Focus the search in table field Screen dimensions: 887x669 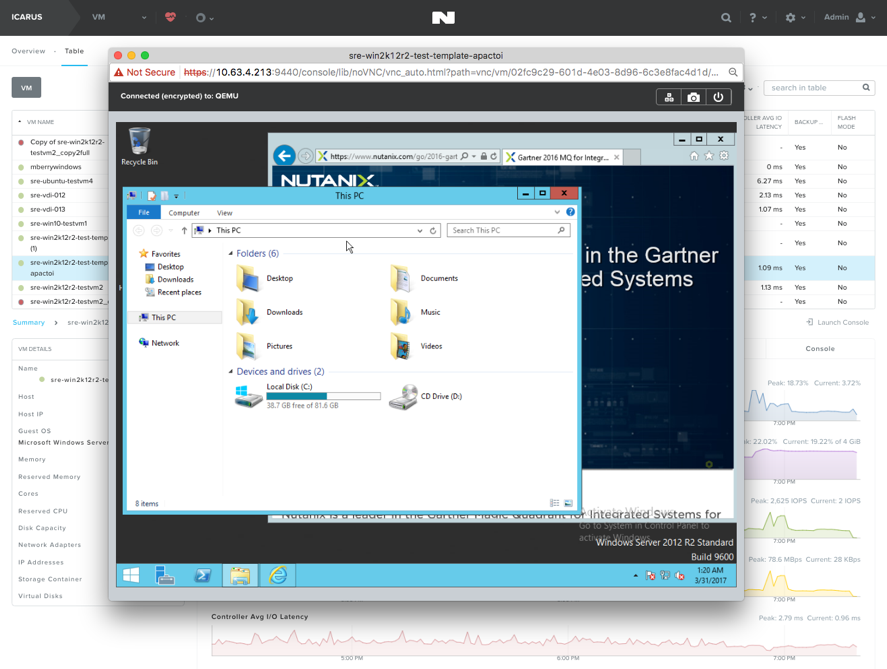point(819,88)
